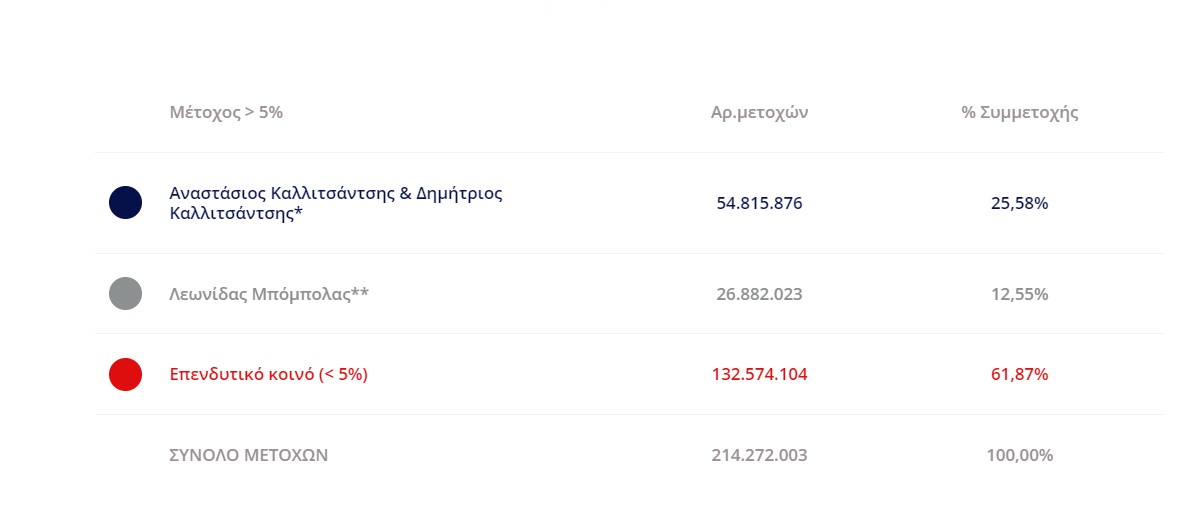Image resolution: width=1196 pixels, height=524 pixels.
Task: Click the 100,00% total percentage
Action: click(x=1019, y=455)
